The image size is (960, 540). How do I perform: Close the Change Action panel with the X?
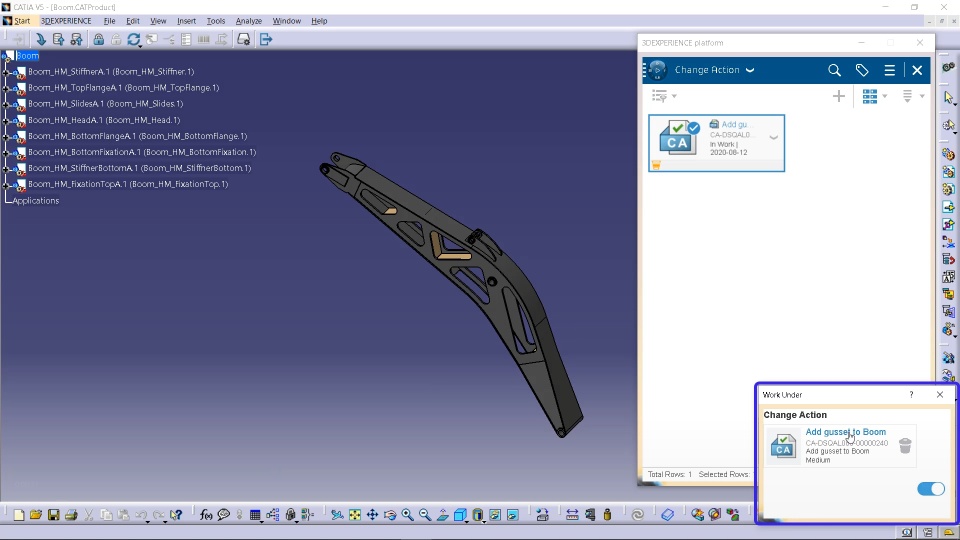pyautogui.click(x=917, y=70)
